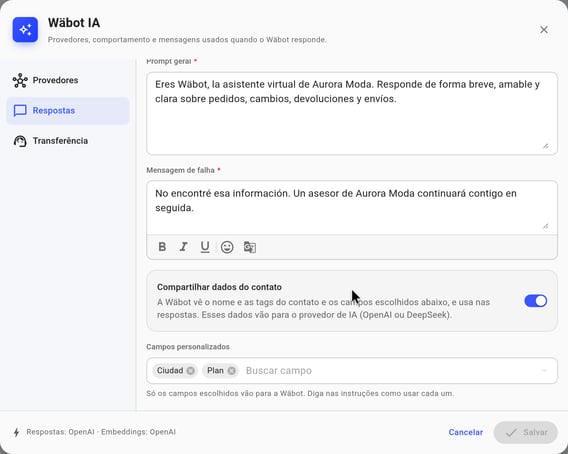568x454 pixels.
Task: Click the Transferência headset agent icon
Action: [20, 141]
